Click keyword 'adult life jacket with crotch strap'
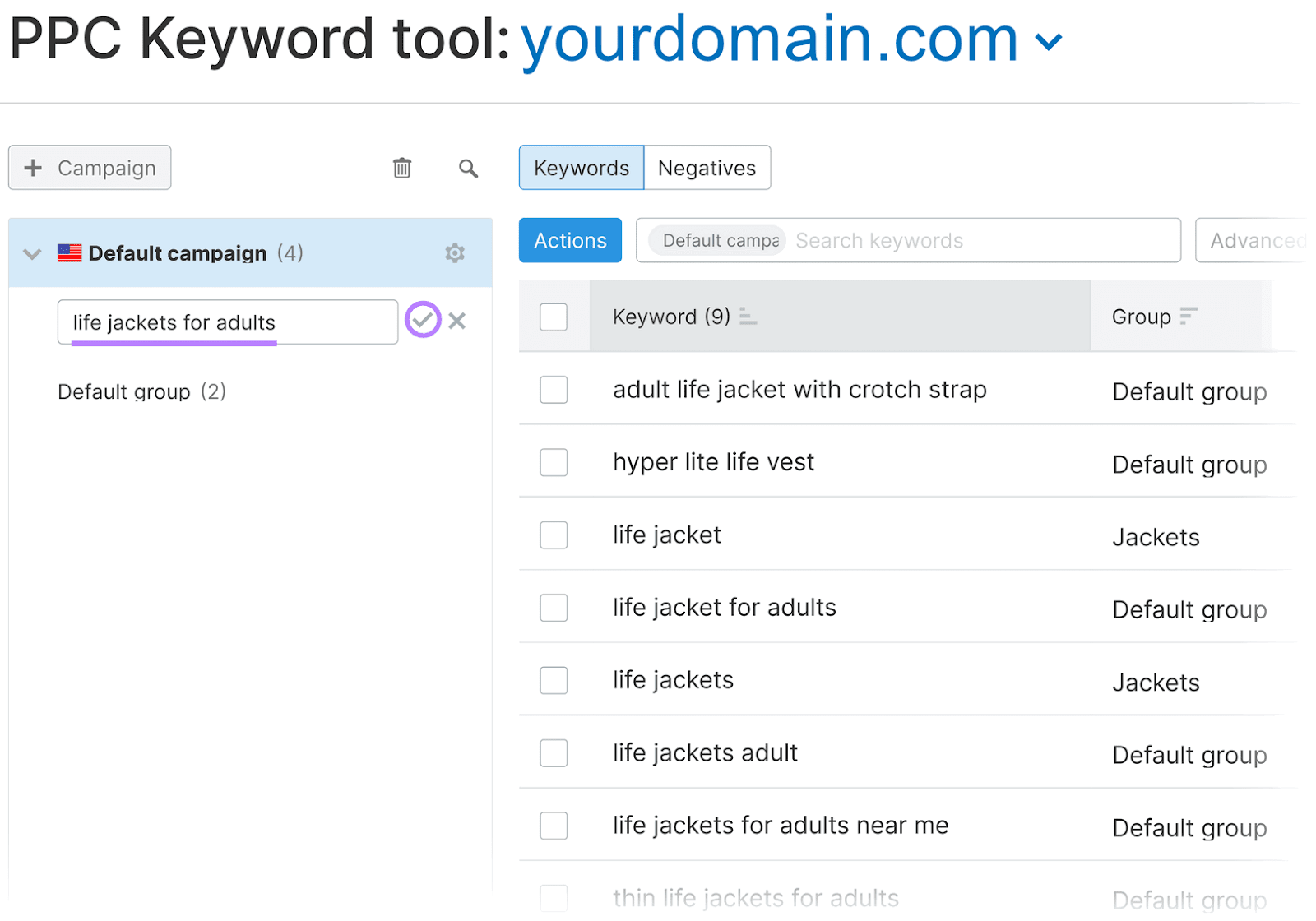Screen dimensions: 1316x921 (799, 390)
